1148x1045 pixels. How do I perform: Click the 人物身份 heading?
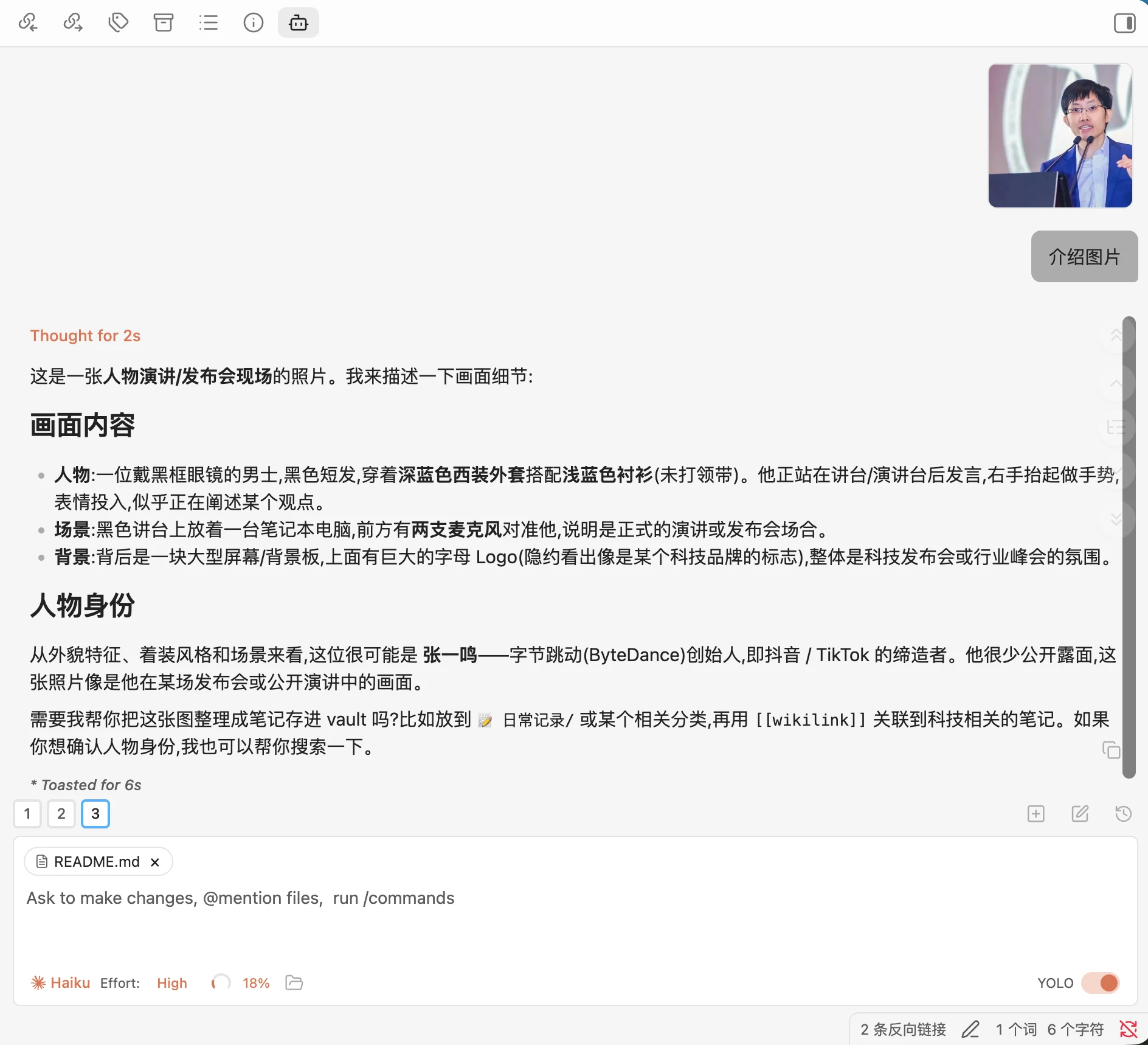pyautogui.click(x=83, y=605)
